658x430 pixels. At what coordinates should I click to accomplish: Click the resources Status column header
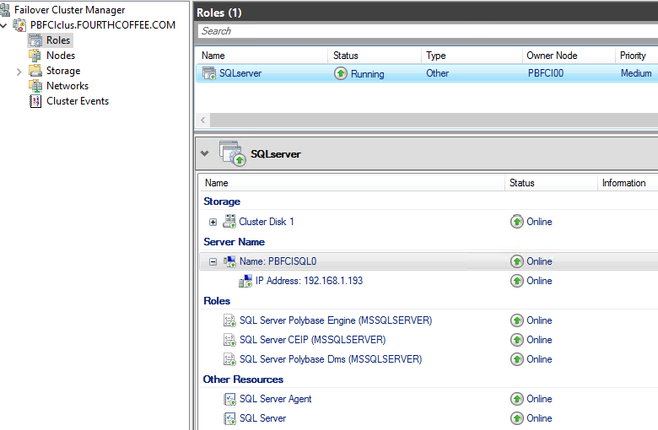[551, 183]
